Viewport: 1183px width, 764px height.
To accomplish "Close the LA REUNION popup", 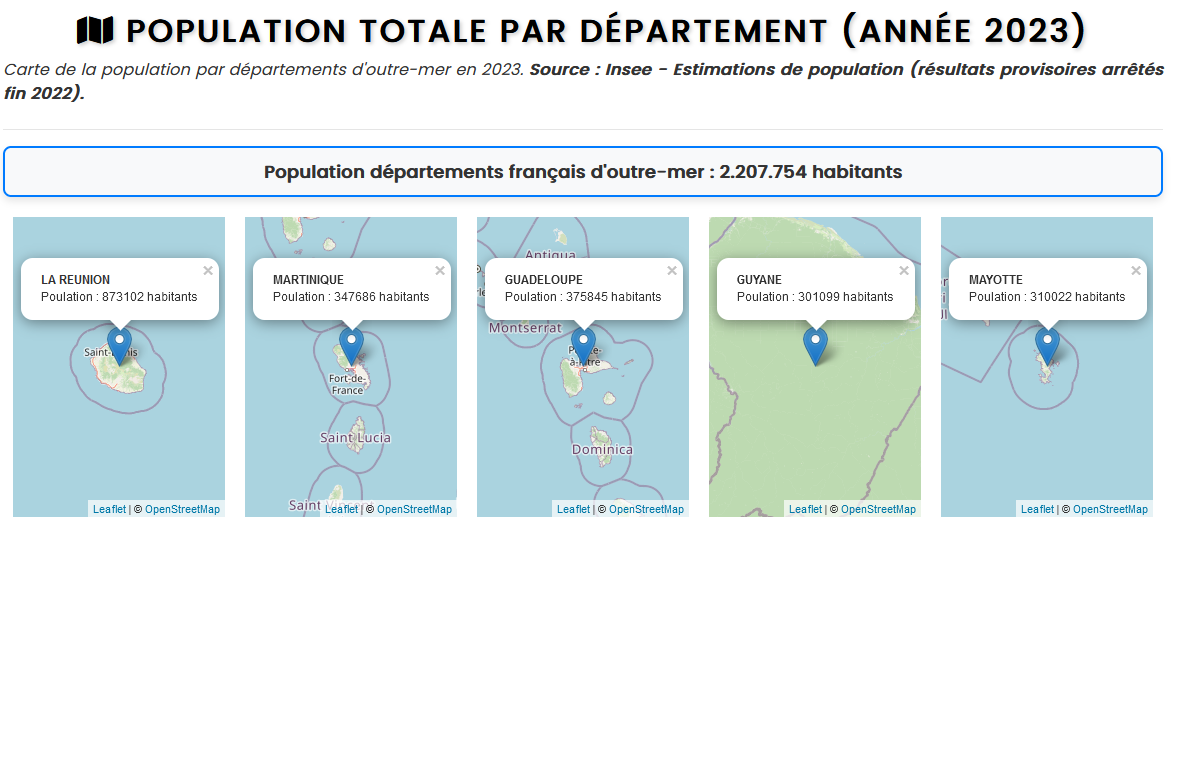I will [x=208, y=271].
